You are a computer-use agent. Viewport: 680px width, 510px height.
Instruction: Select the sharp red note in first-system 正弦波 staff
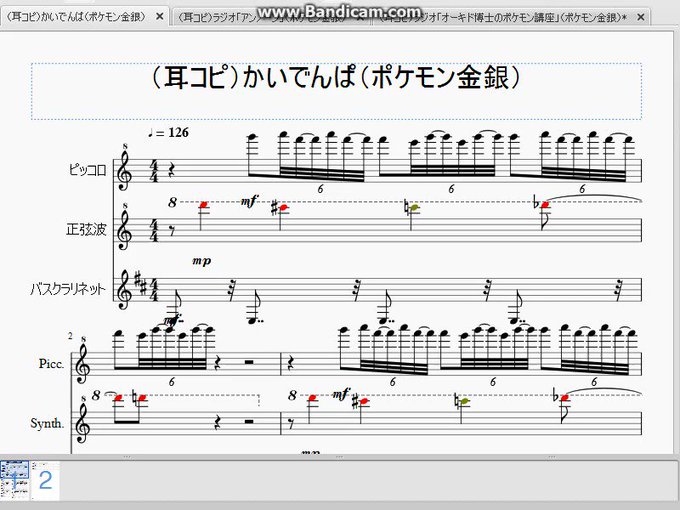283,208
